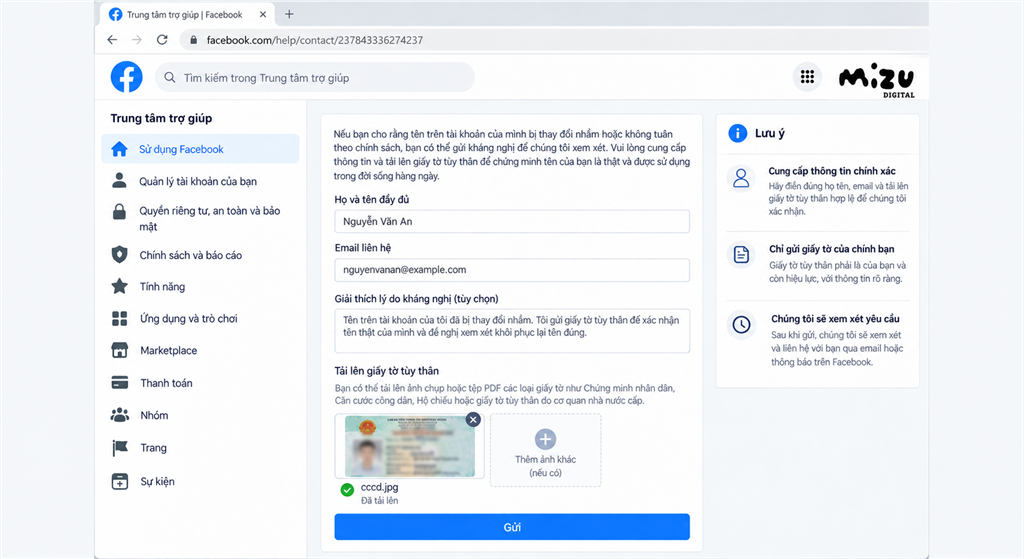Click the Facebook logo in the header
Viewport: 1024px width, 559px height.
click(x=127, y=77)
